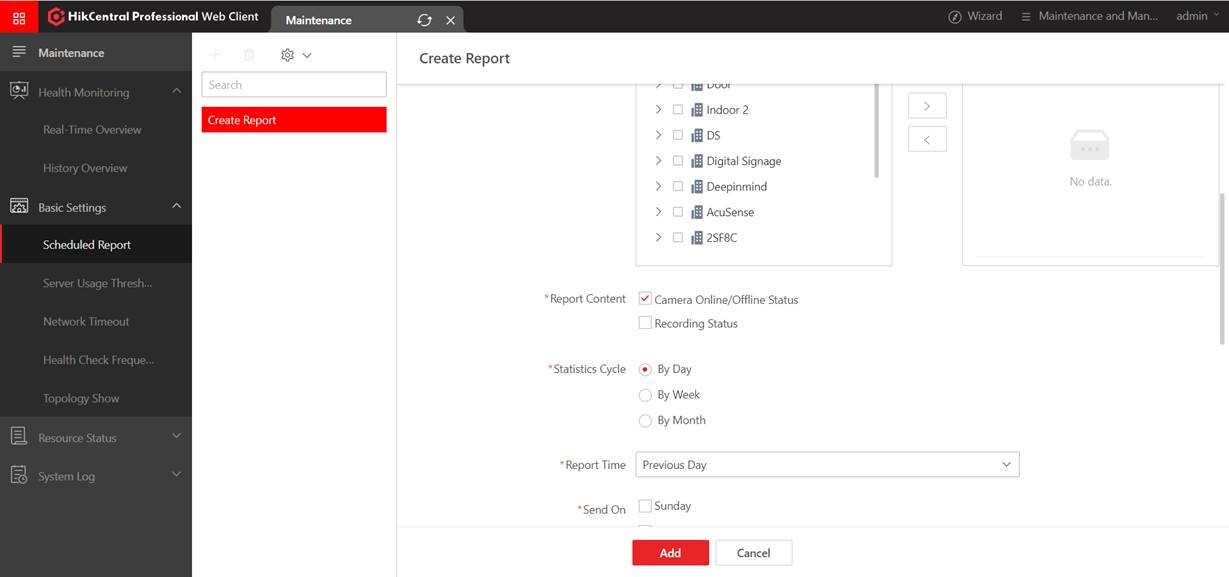Click the settings gear icon above search
Viewport: 1229px width, 577px height.
click(288, 55)
